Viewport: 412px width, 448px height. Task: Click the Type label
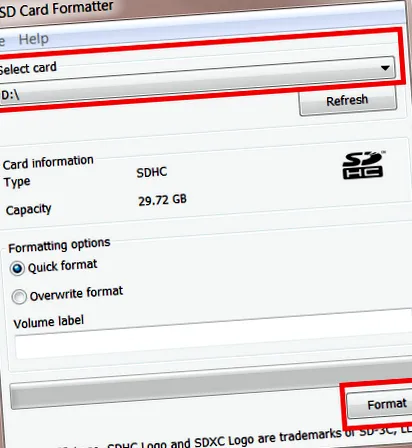[17, 182]
